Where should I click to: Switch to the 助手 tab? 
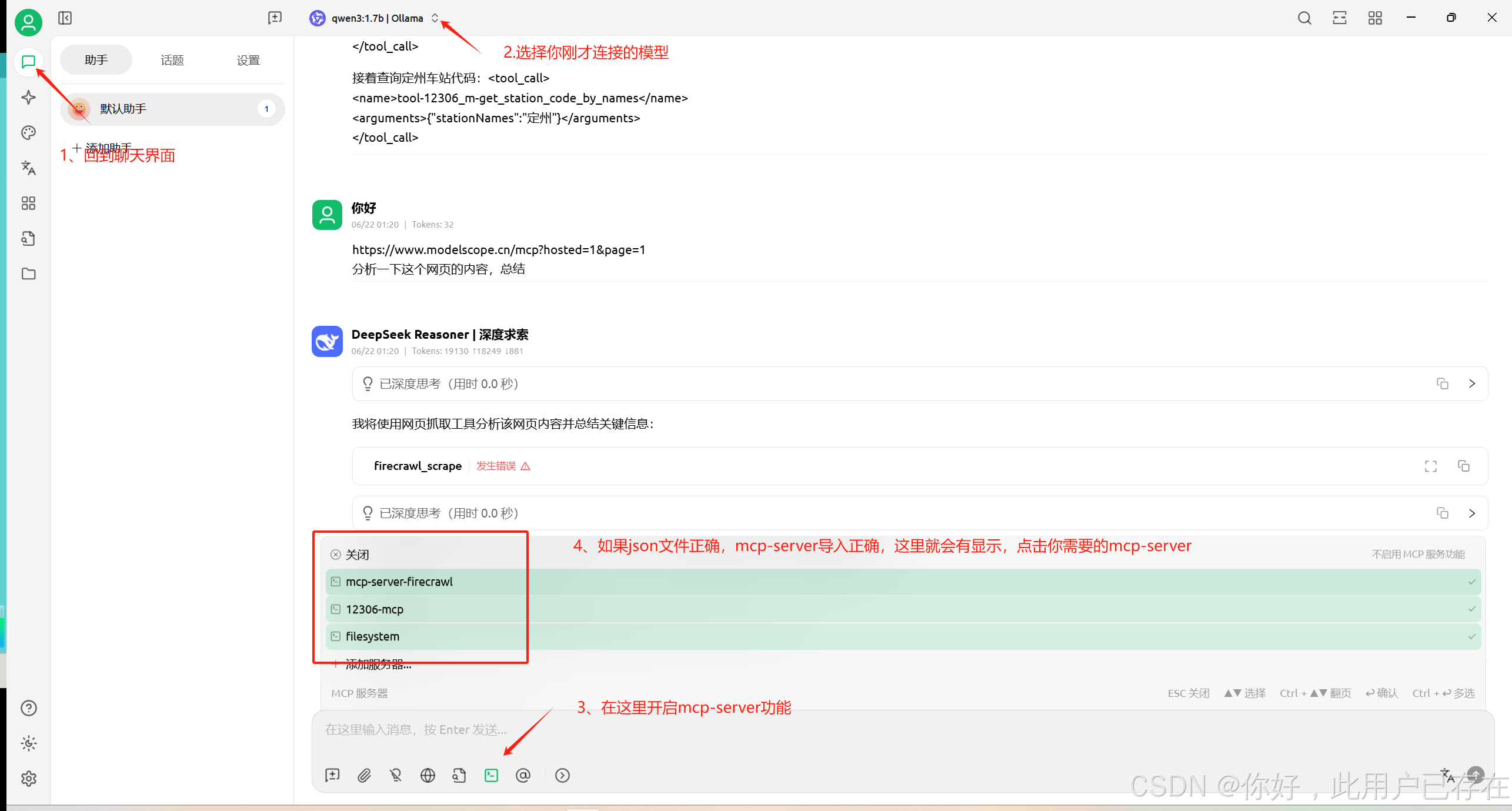click(x=96, y=60)
